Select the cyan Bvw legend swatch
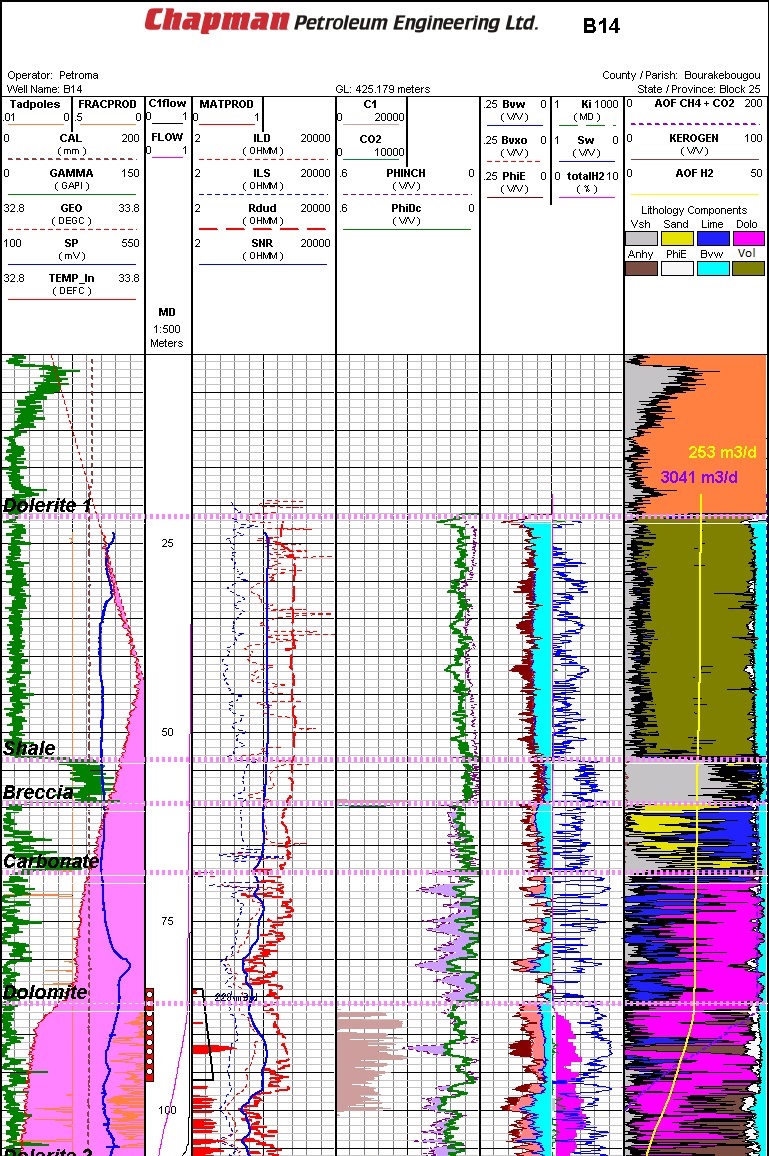Image resolution: width=769 pixels, height=1156 pixels. coord(712,268)
